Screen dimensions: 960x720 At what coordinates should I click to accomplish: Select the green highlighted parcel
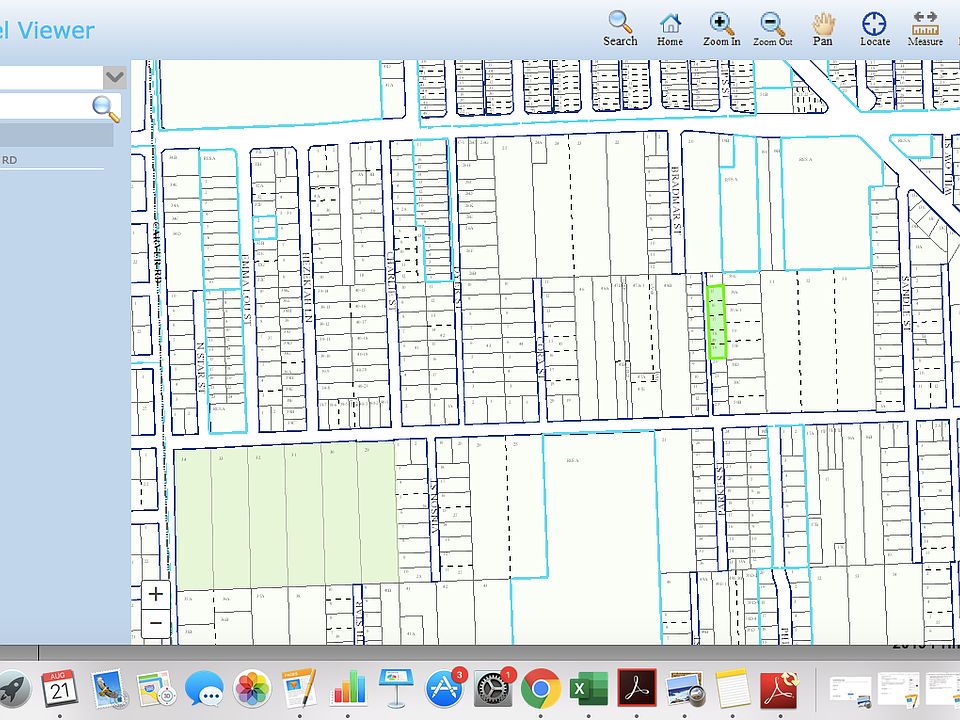click(716, 322)
